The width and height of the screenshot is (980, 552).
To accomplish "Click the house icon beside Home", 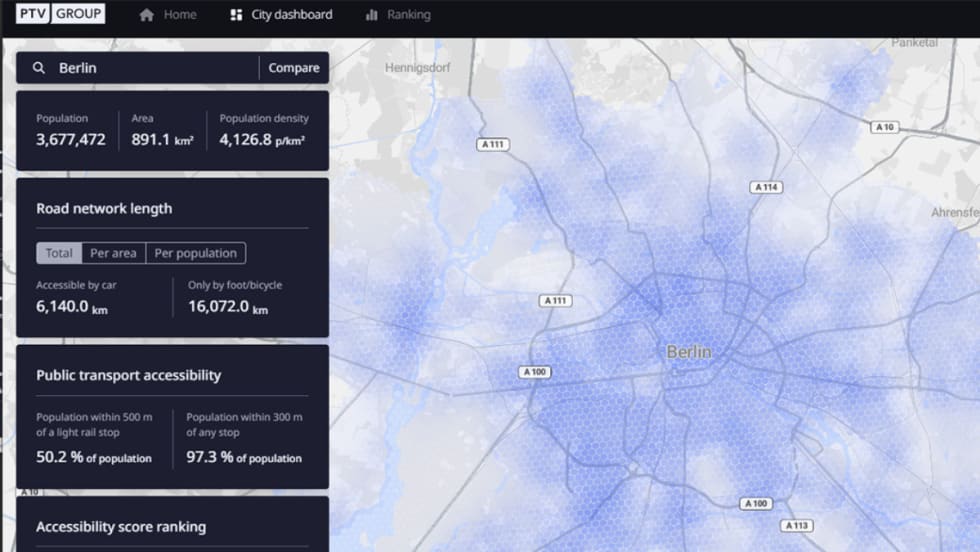I will click(x=147, y=15).
